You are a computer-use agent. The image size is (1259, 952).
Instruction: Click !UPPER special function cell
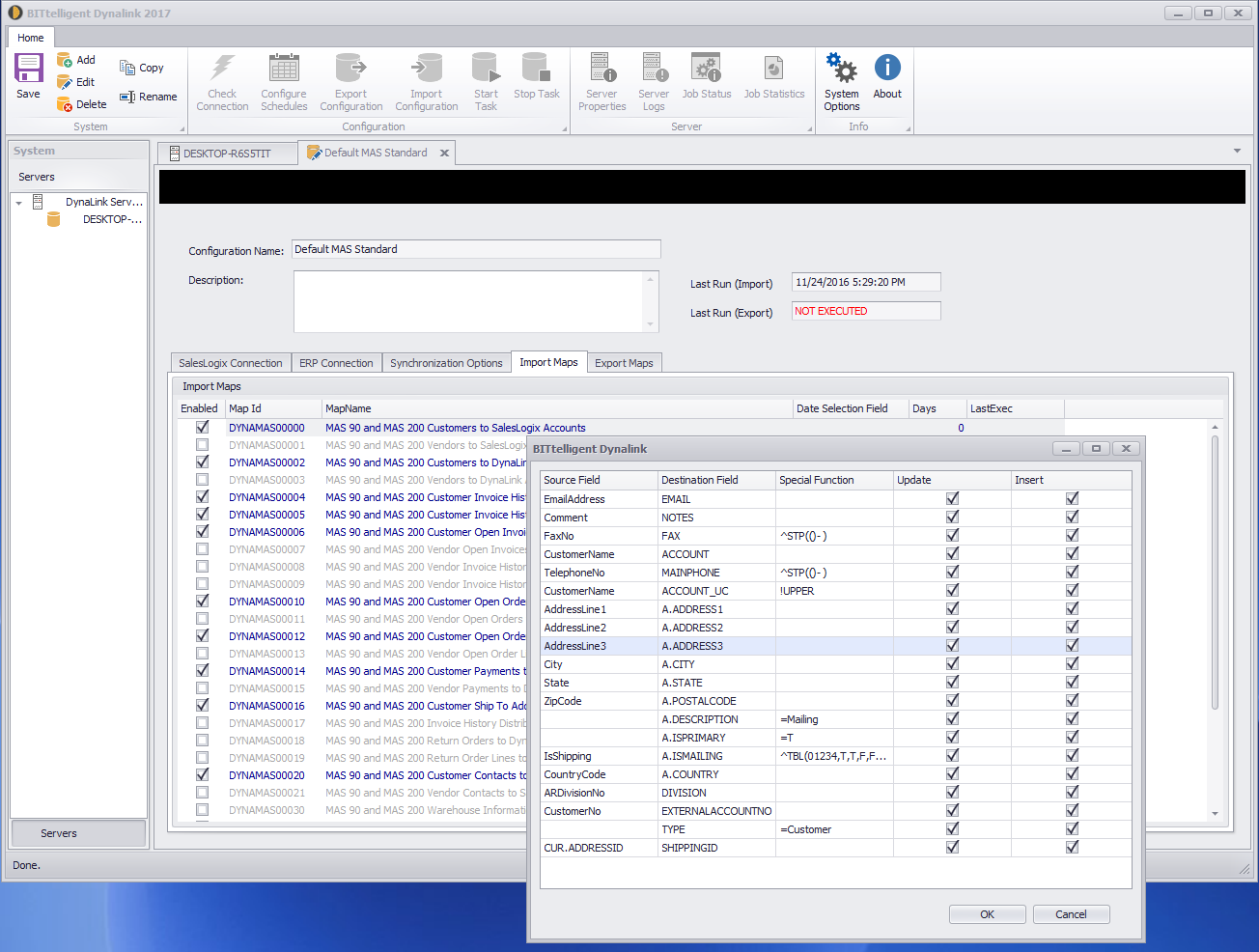coord(834,591)
